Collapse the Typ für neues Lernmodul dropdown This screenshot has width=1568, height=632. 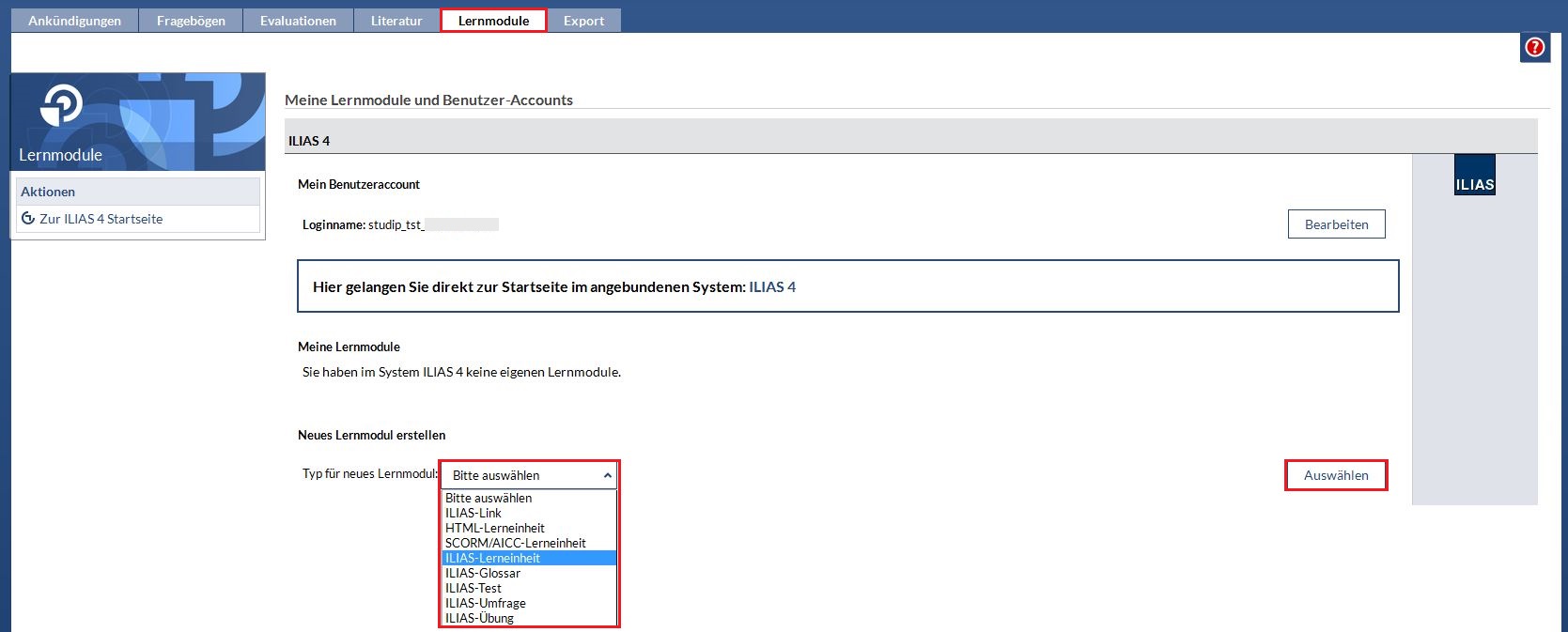[x=529, y=475]
